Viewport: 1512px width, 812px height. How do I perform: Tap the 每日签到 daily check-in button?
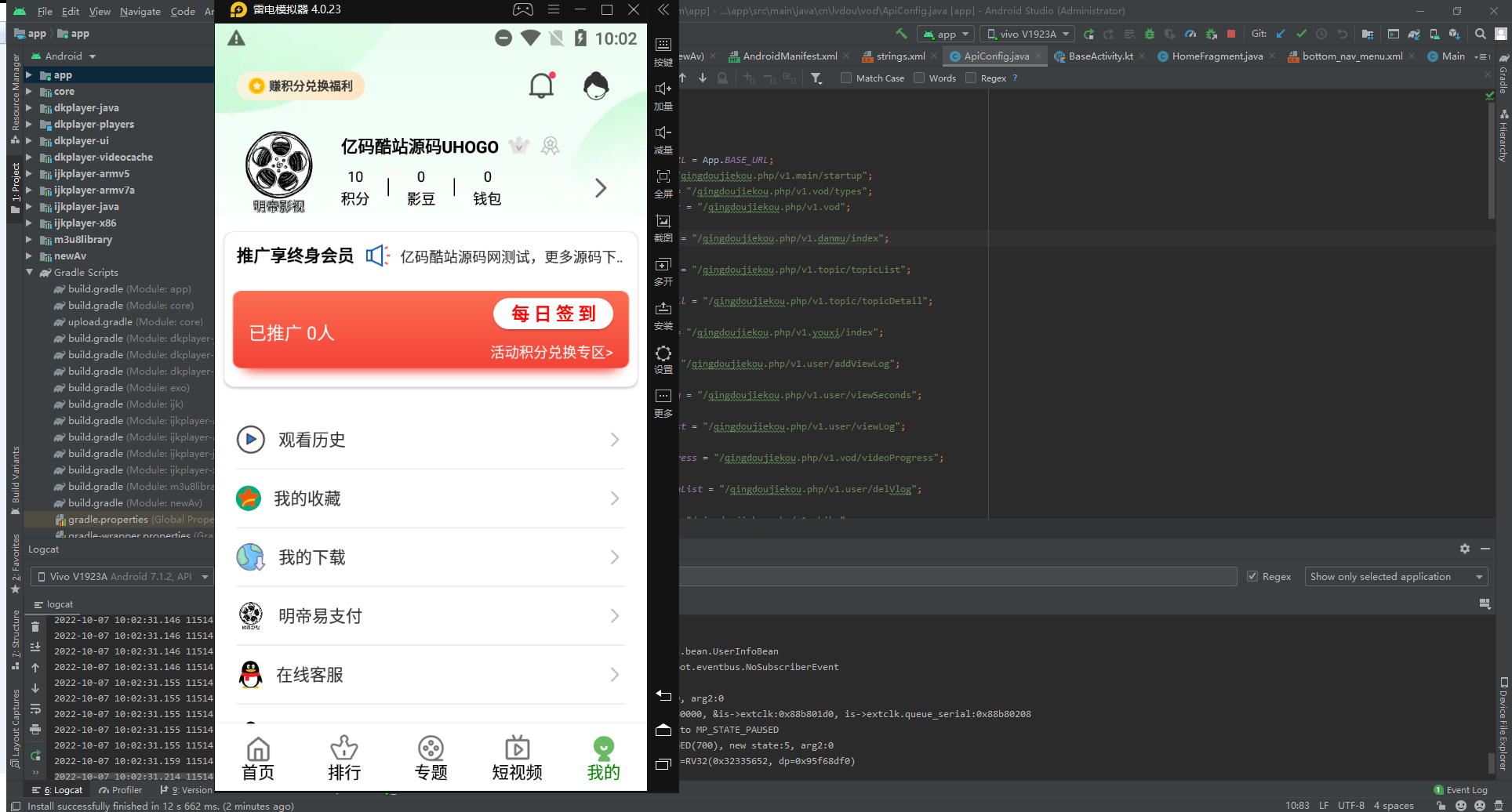(554, 314)
